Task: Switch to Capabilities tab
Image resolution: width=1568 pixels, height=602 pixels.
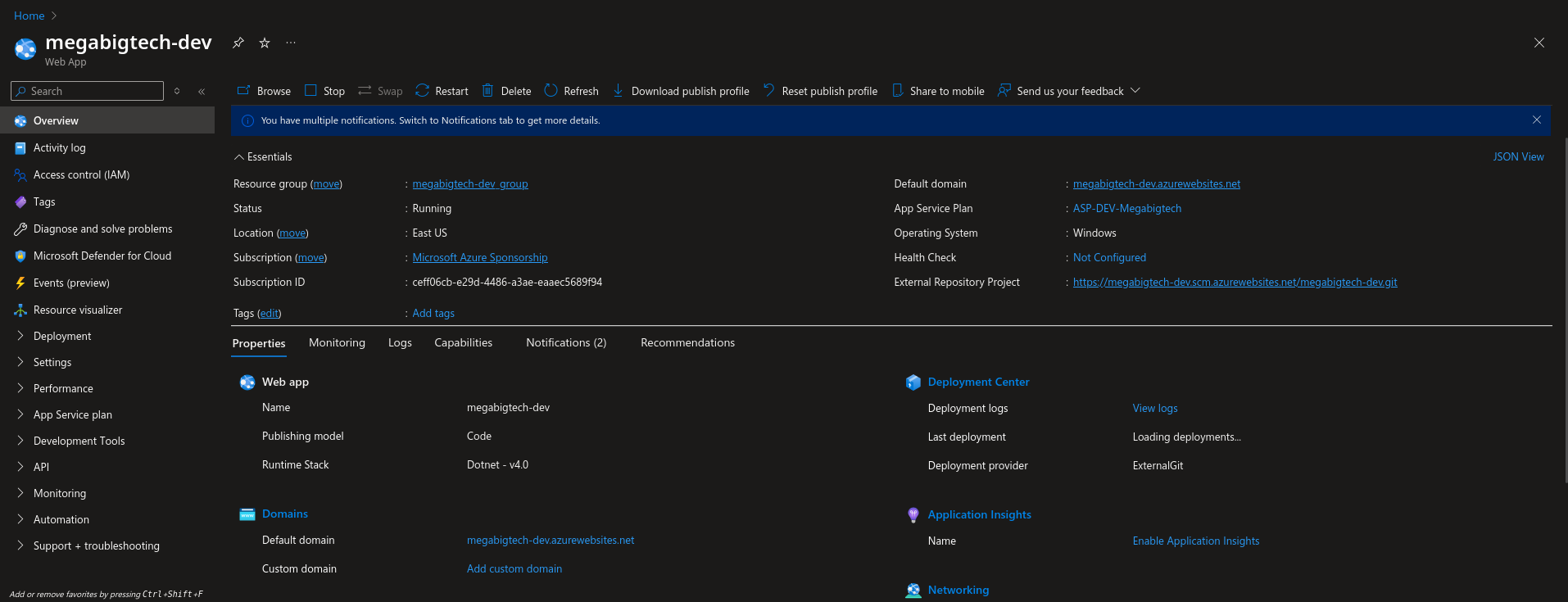Action: pyautogui.click(x=464, y=342)
